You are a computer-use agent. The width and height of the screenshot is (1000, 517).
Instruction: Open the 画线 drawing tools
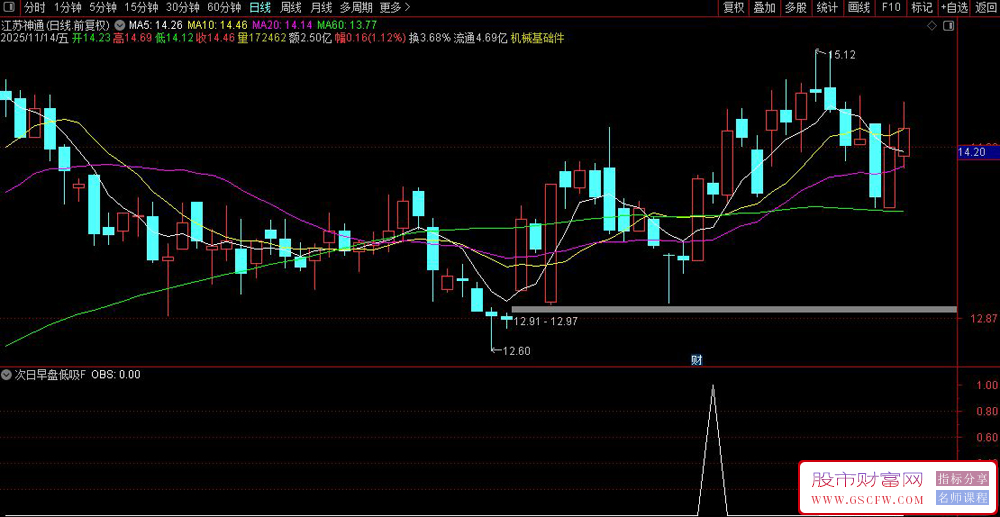858,7
